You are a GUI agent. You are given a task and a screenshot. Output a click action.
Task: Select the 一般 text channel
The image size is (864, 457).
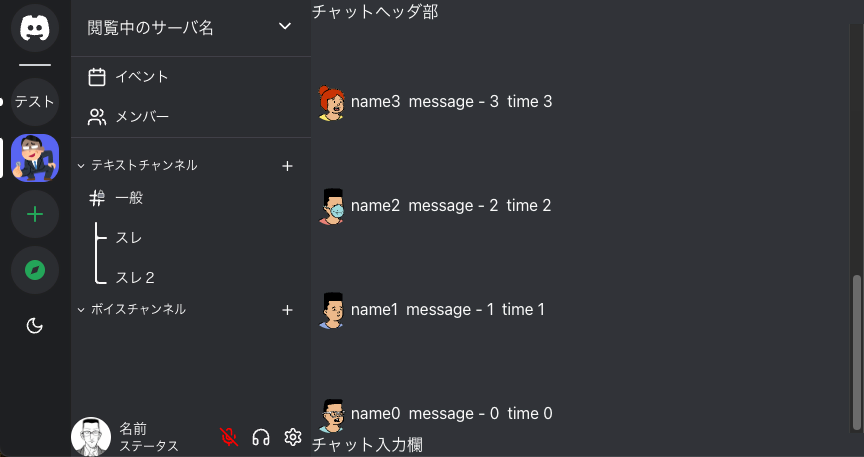(x=129, y=198)
